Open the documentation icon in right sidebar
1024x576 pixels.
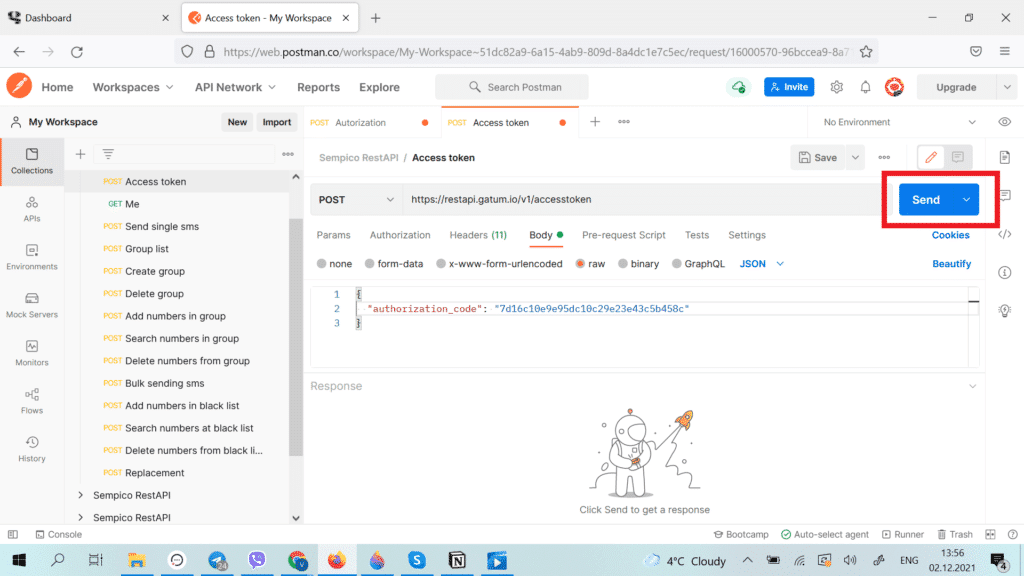1004,157
